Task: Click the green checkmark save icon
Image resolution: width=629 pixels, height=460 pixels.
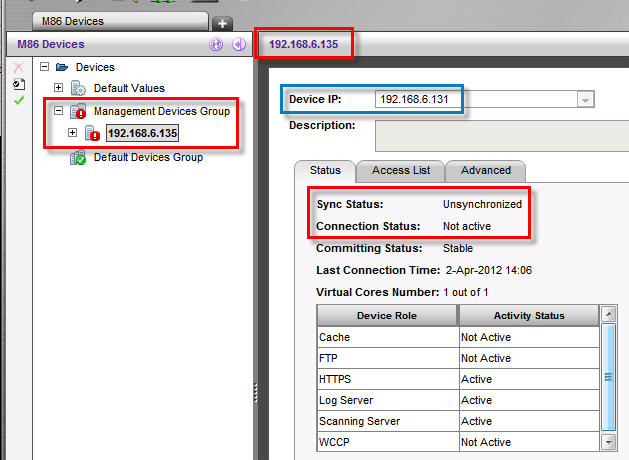Action: click(x=18, y=101)
